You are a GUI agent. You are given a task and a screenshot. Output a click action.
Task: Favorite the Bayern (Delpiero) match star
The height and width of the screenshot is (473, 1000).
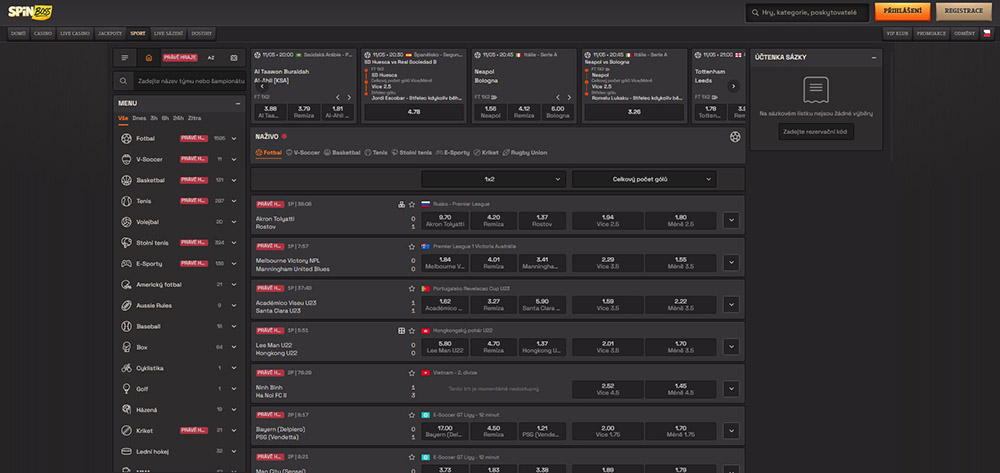[x=412, y=415]
